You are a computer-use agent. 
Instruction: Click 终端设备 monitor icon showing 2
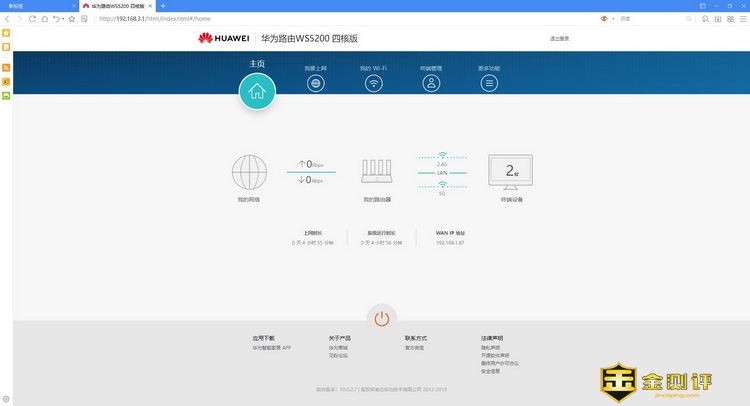[510, 171]
